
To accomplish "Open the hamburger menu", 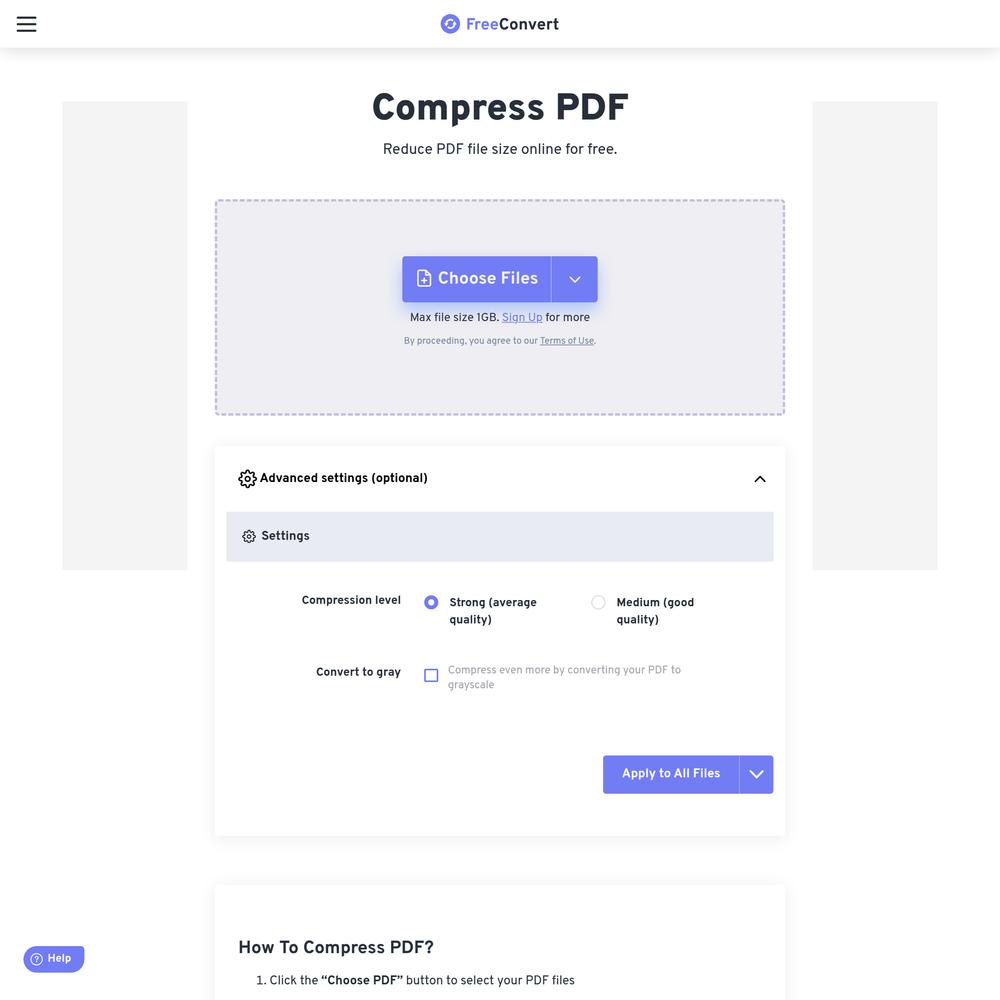I will tap(26, 24).
